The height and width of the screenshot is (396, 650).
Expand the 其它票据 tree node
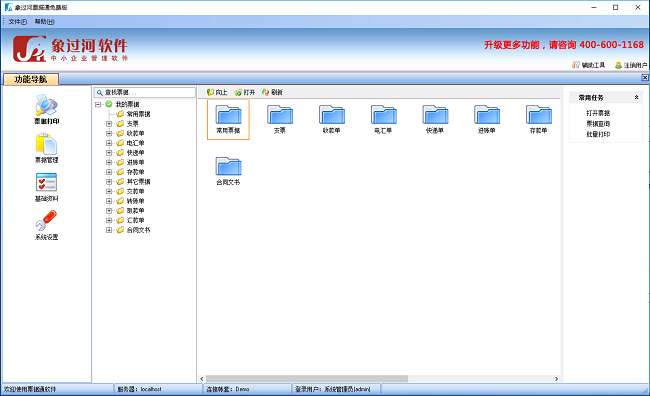point(109,182)
